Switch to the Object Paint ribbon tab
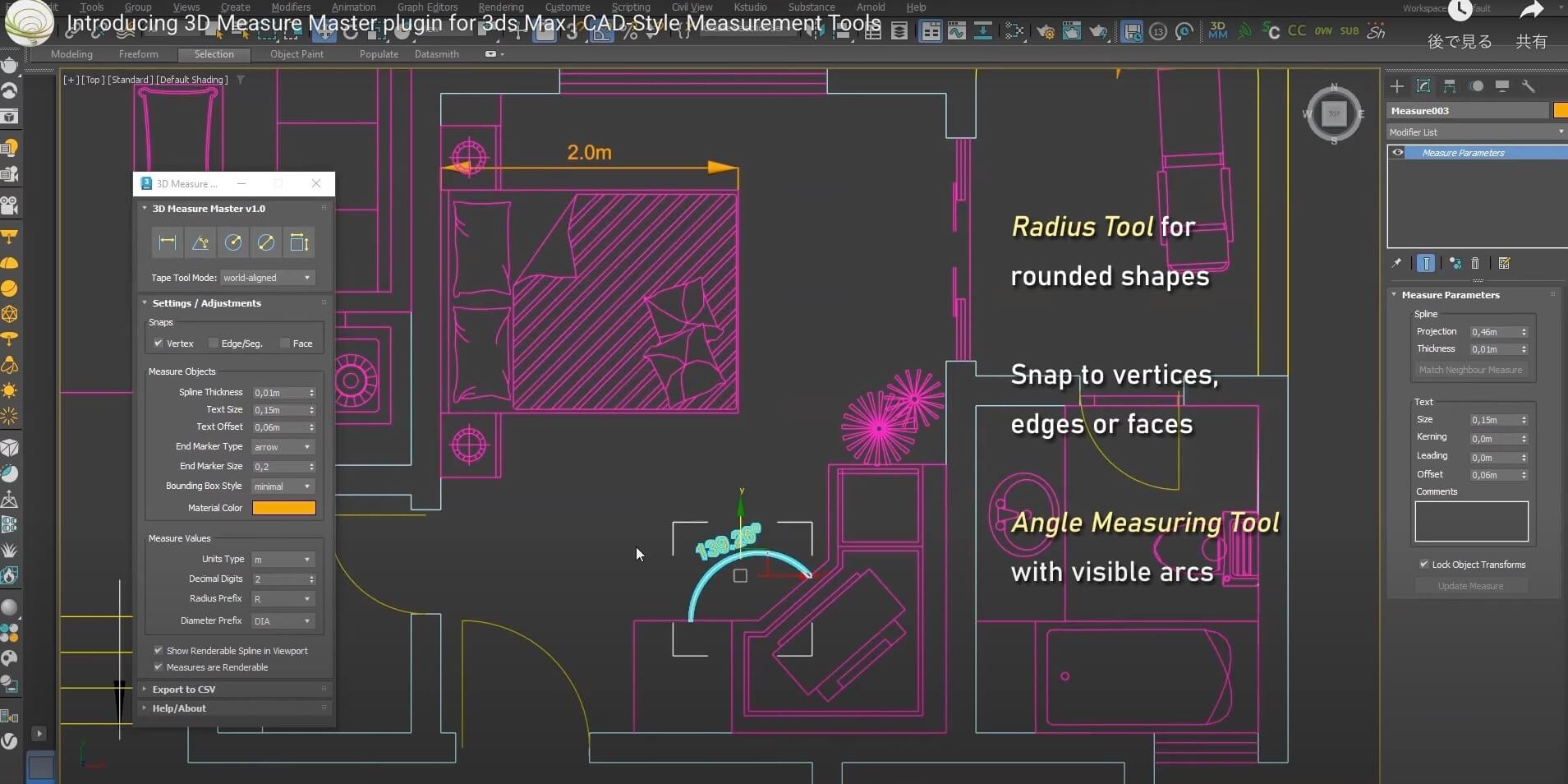 [297, 54]
